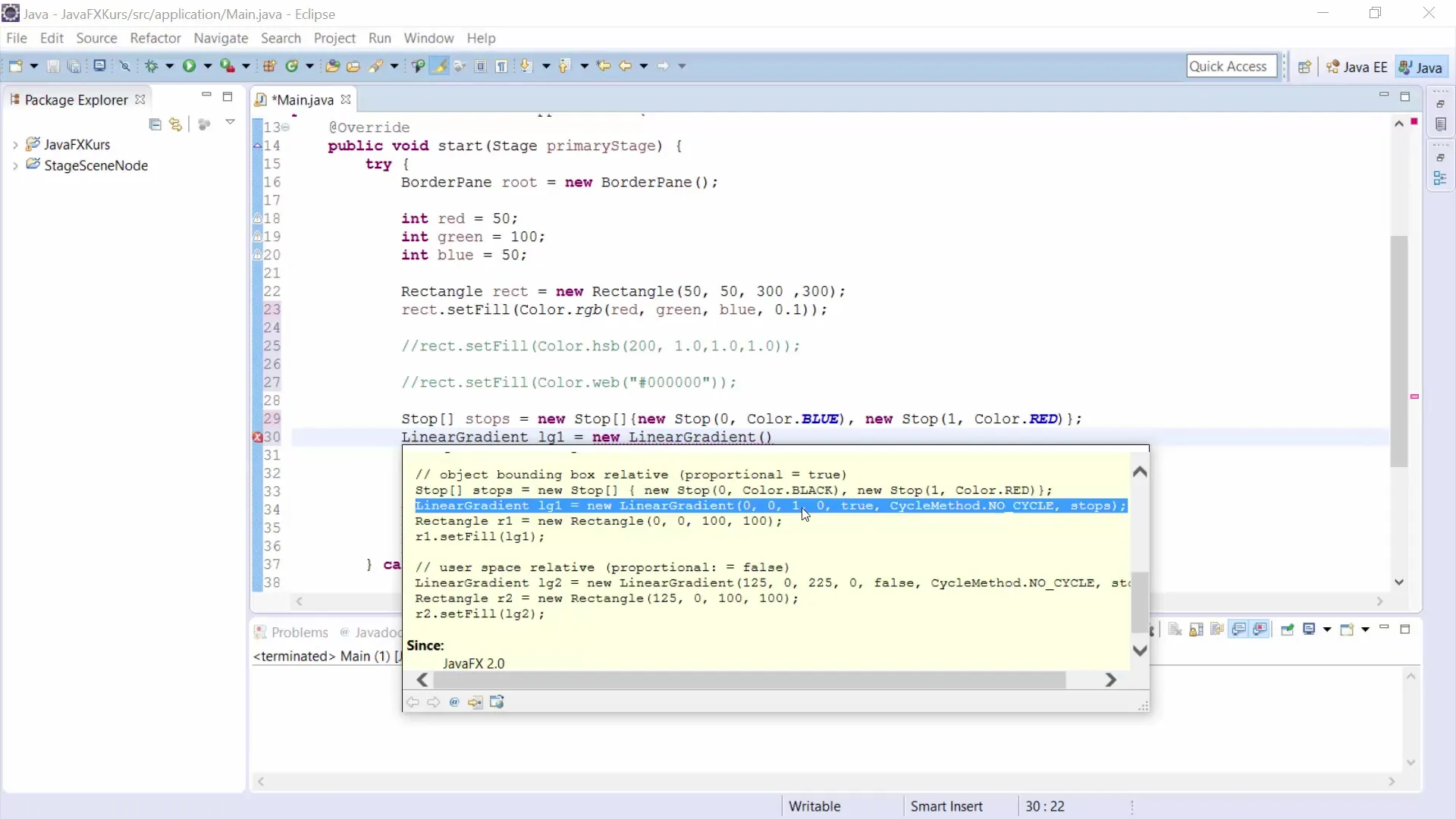Select the StageSceneNode project

(96, 165)
